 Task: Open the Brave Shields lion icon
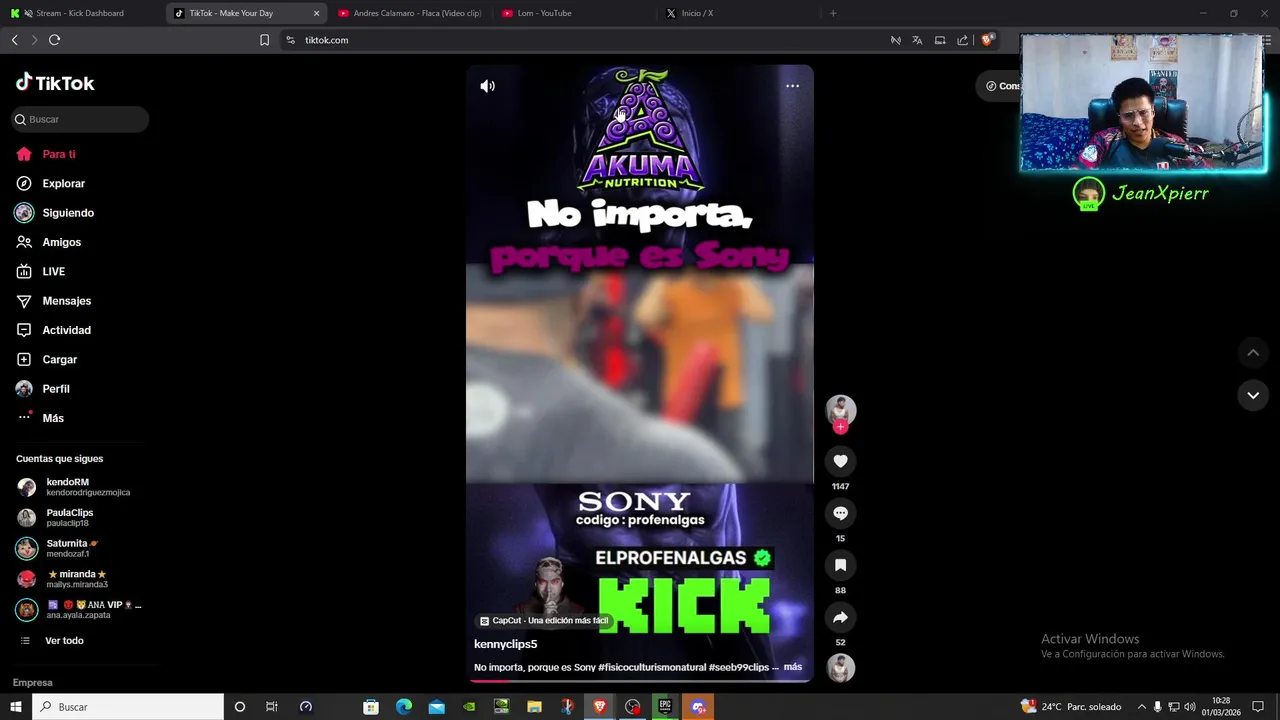987,40
